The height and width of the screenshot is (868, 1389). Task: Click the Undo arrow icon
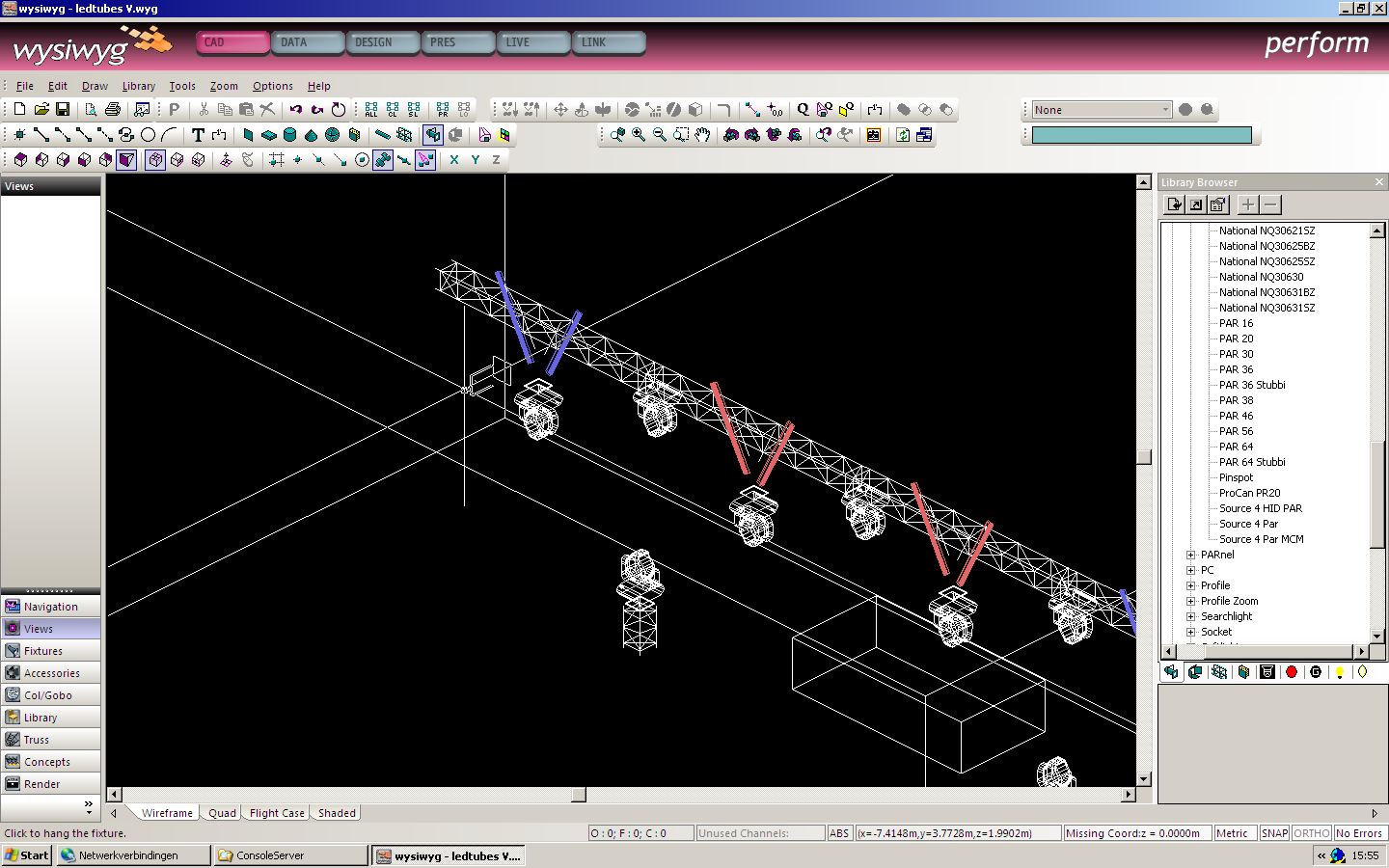tap(296, 110)
